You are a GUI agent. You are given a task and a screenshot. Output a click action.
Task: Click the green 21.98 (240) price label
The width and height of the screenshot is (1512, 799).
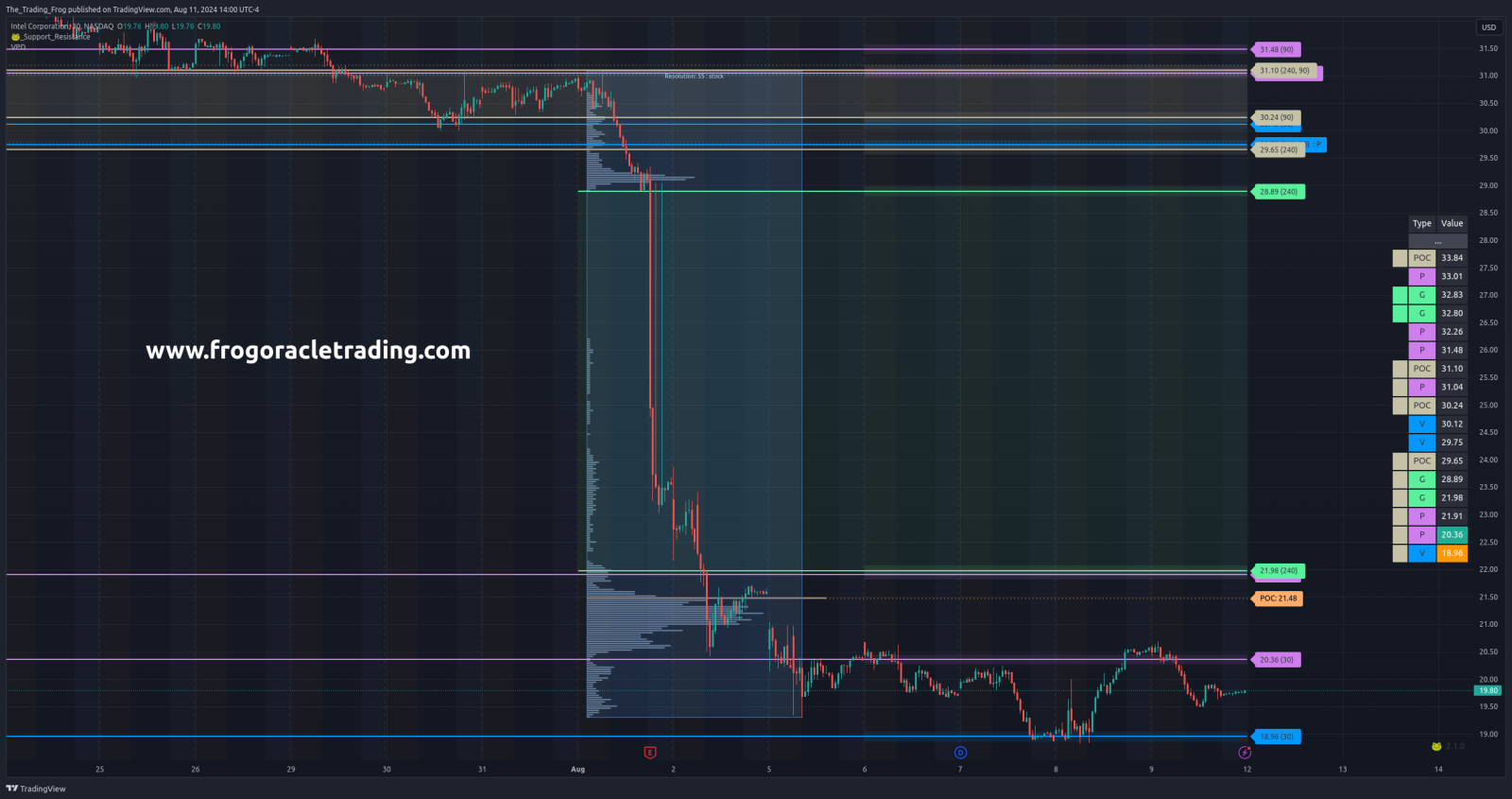tap(1279, 570)
